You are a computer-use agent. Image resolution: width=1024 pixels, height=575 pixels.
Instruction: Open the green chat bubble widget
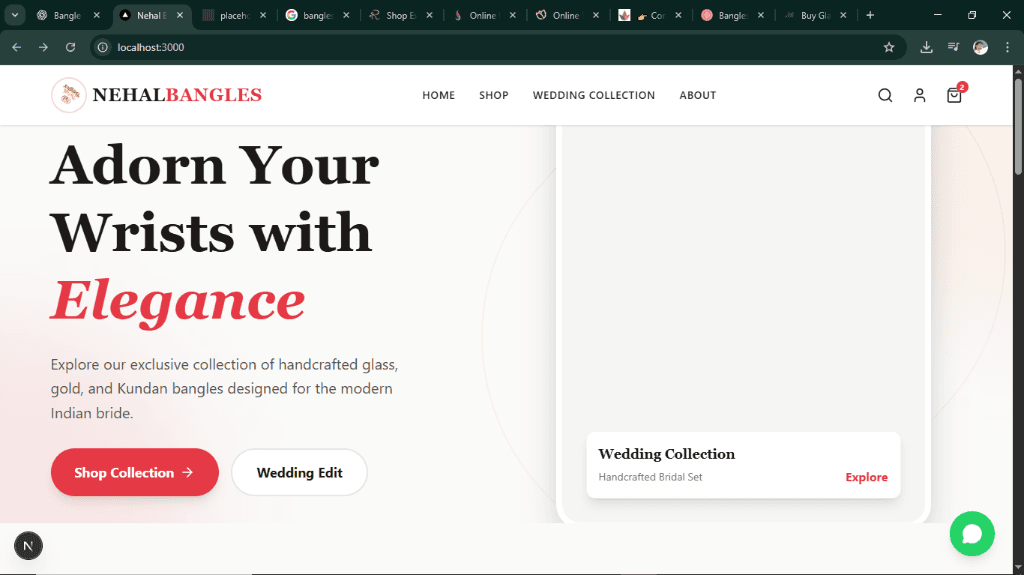(x=971, y=534)
